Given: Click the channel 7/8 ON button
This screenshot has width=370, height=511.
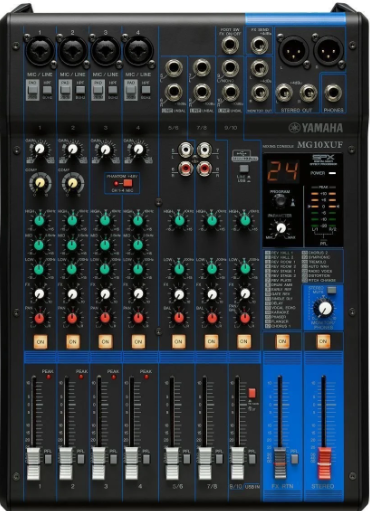Looking at the screenshot, I should coord(211,342).
